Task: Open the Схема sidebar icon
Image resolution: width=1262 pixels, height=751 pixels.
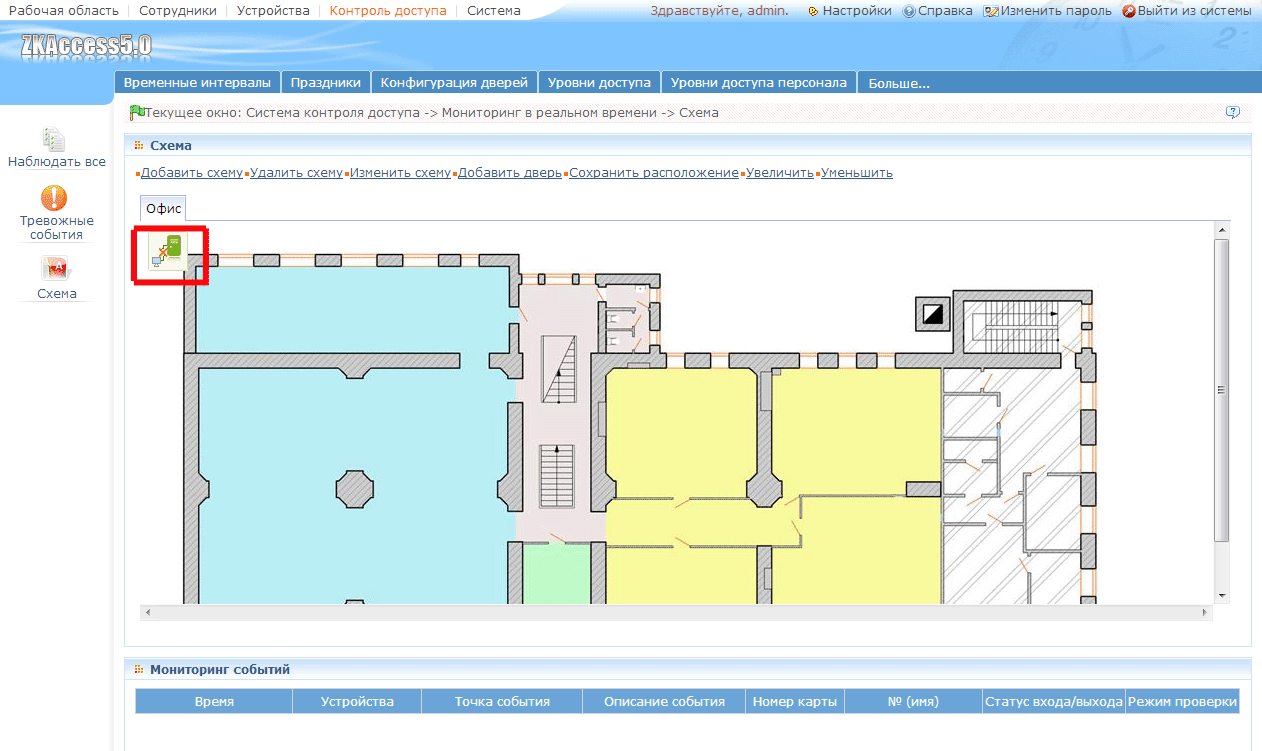Action: coord(55,268)
